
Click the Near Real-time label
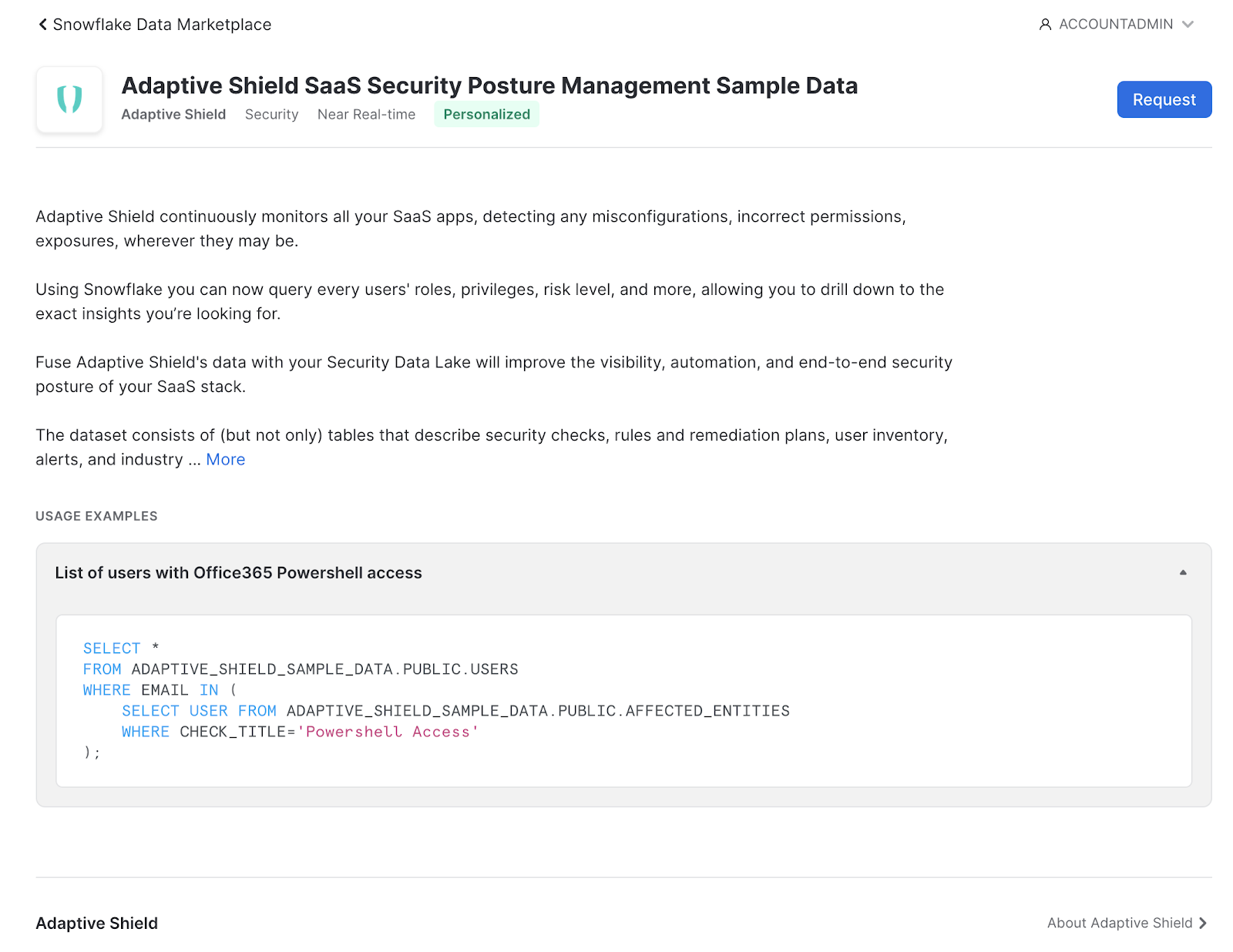pyautogui.click(x=366, y=115)
